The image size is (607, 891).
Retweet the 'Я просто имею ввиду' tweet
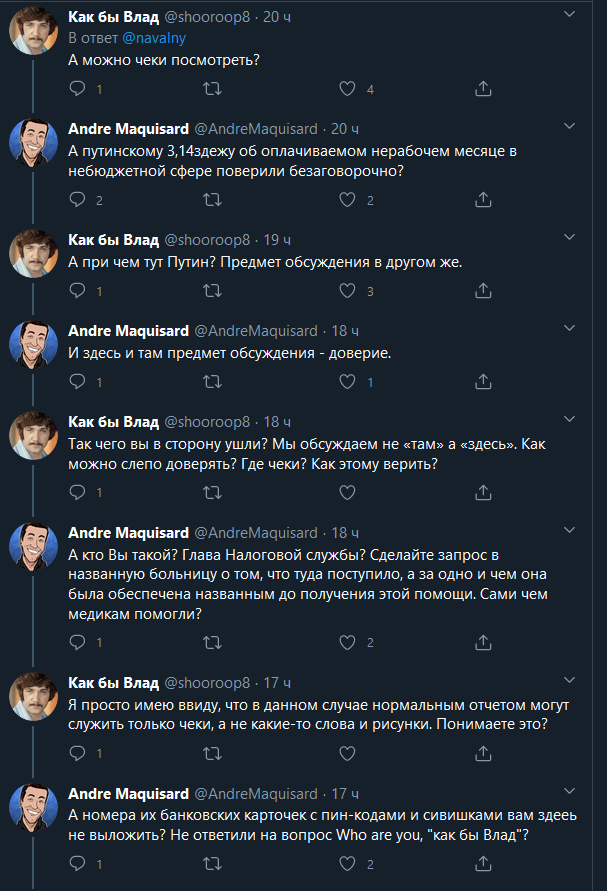212,753
